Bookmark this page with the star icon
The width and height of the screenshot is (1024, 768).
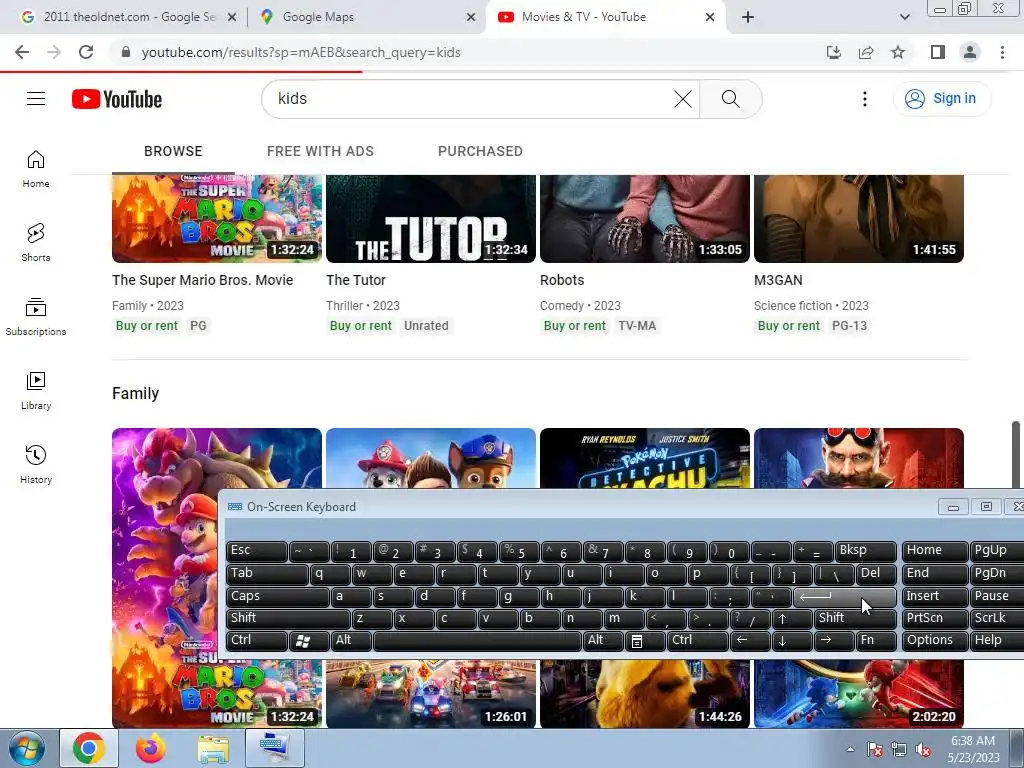[x=898, y=52]
